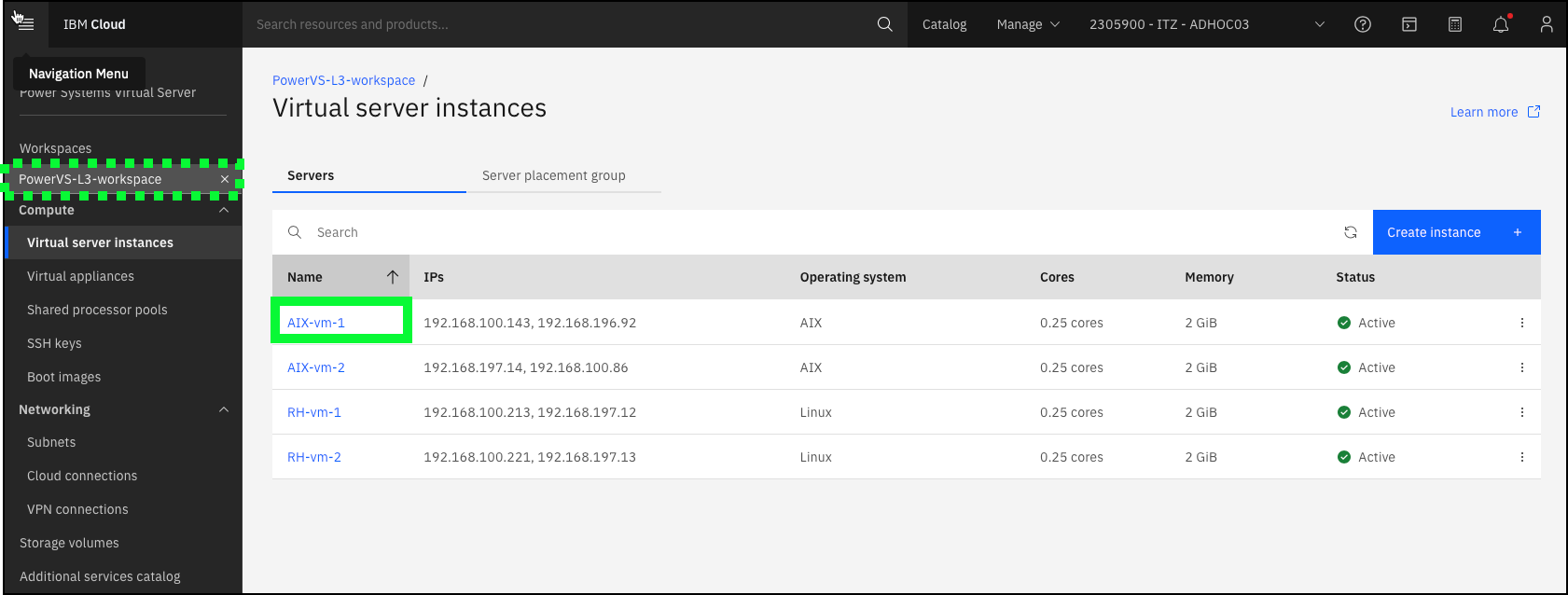Switch to the Servers tab
This screenshot has width=1568, height=595.
(369, 175)
